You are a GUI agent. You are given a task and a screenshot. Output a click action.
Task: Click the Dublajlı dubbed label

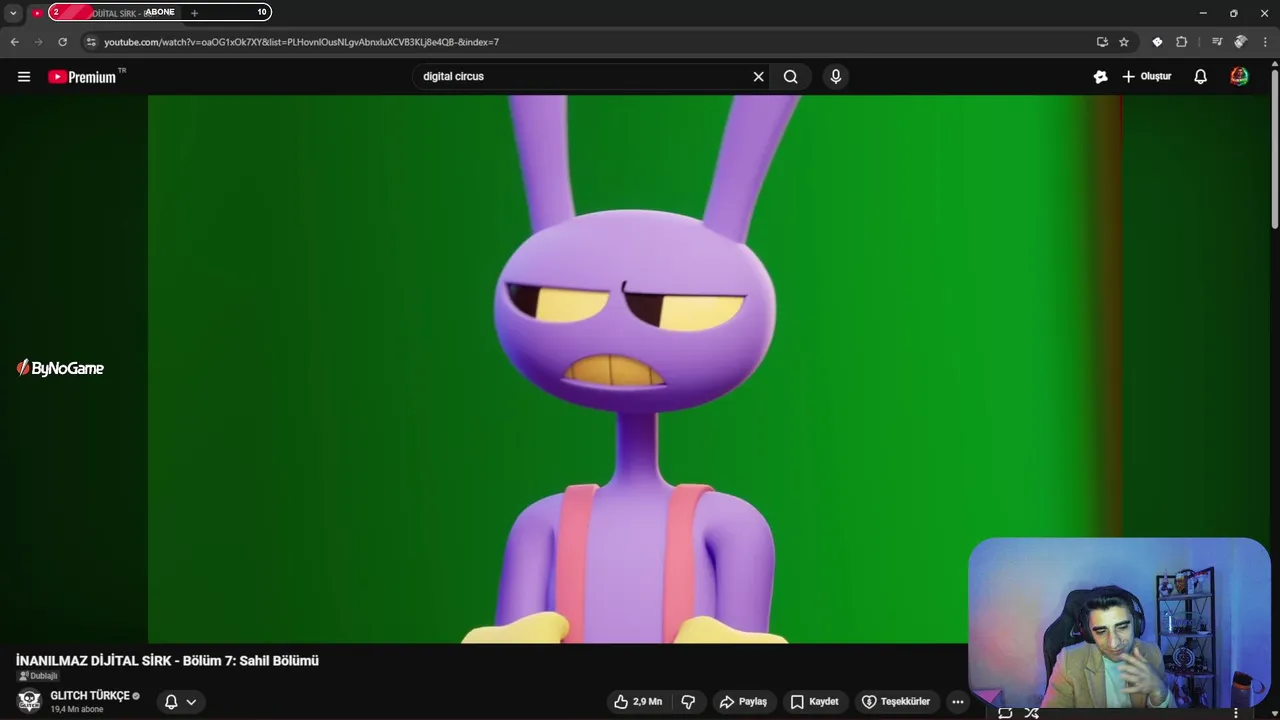pos(38,676)
